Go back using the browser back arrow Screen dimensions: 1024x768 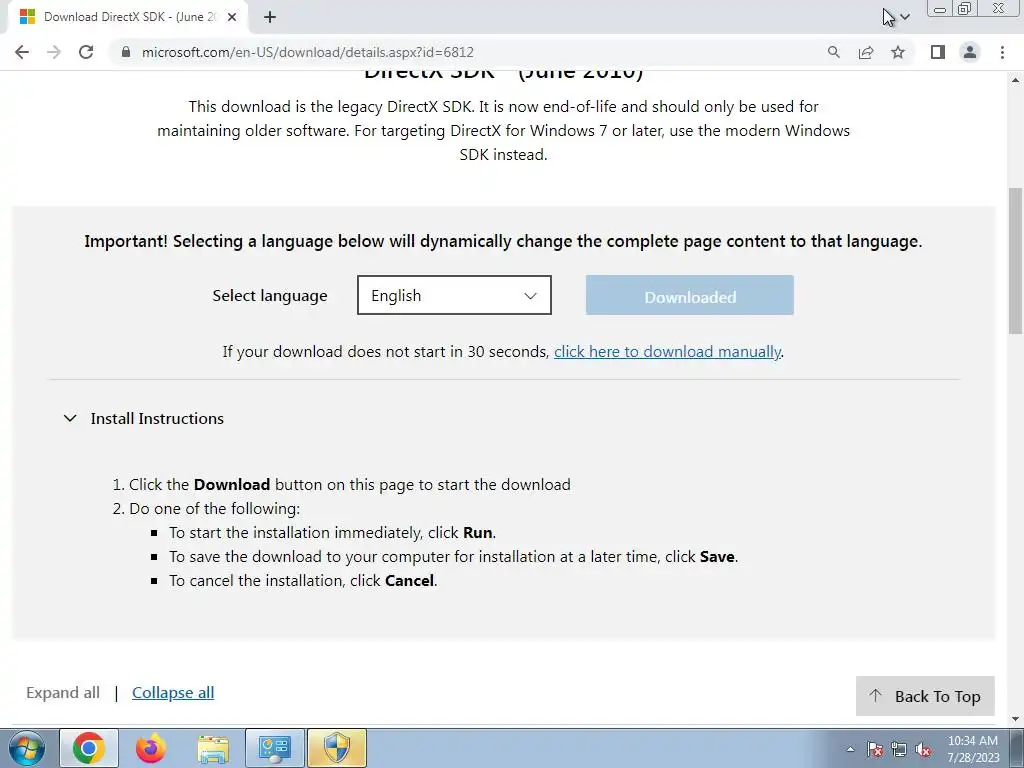click(x=22, y=52)
